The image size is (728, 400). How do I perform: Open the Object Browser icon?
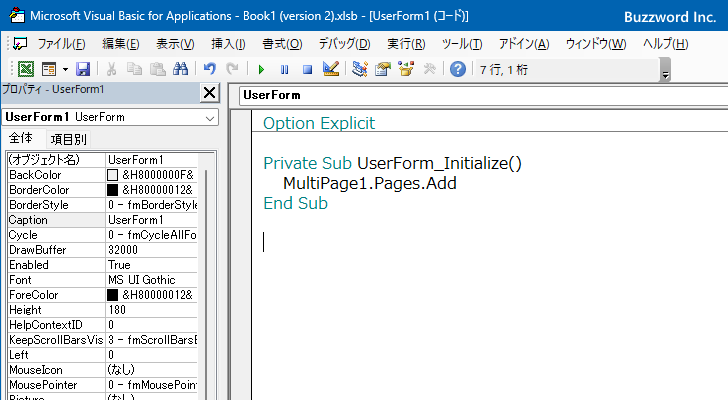(406, 69)
